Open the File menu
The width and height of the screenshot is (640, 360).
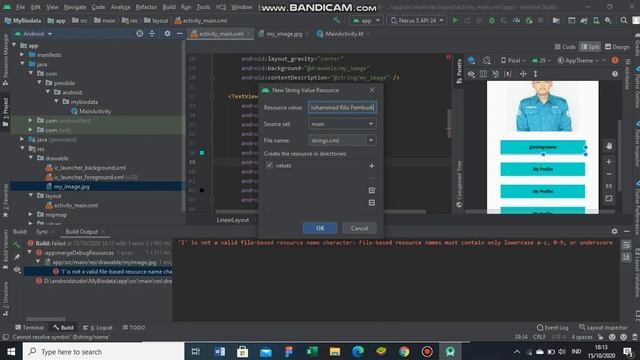point(20,7)
